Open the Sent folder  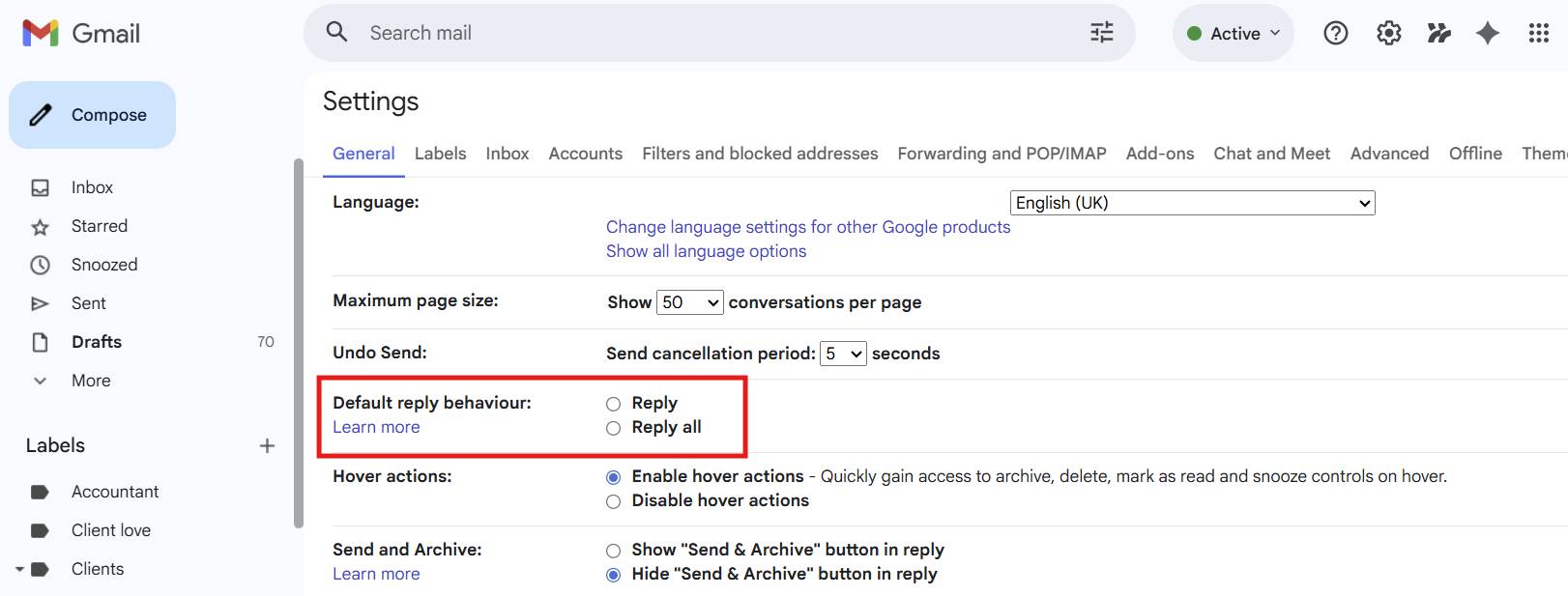tap(89, 303)
